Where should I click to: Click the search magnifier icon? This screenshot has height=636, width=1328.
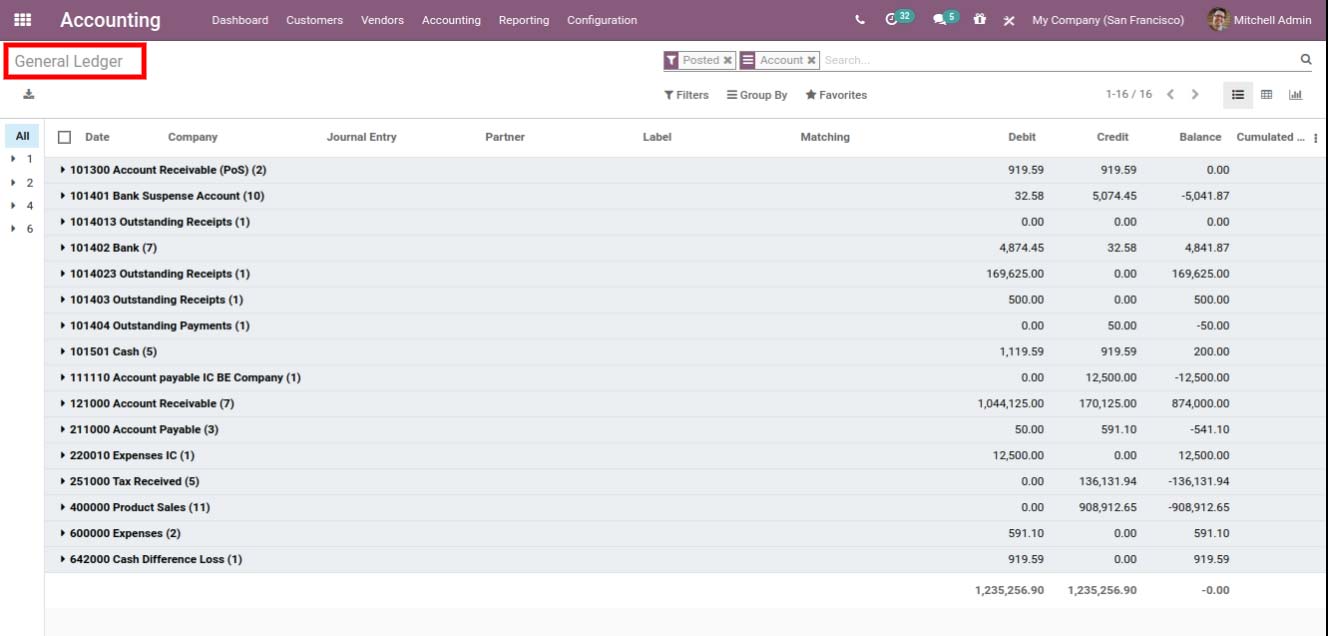[1305, 60]
